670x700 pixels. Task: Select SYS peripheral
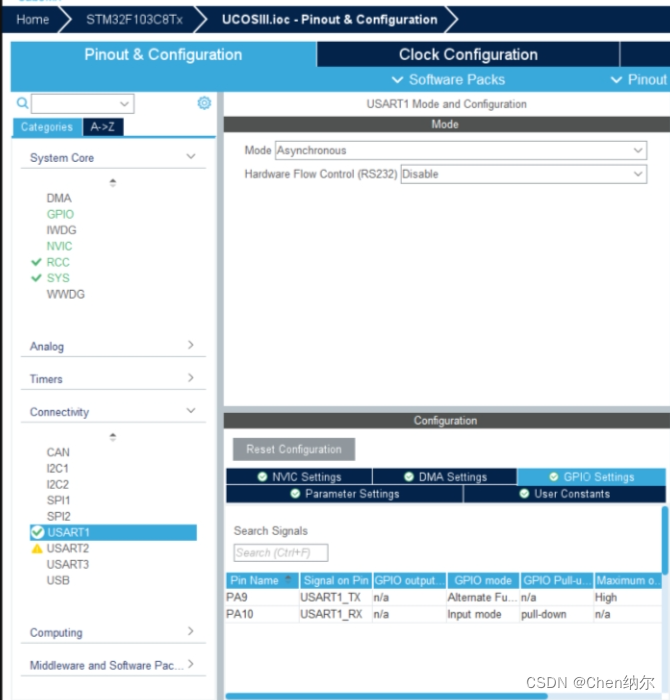[58, 278]
